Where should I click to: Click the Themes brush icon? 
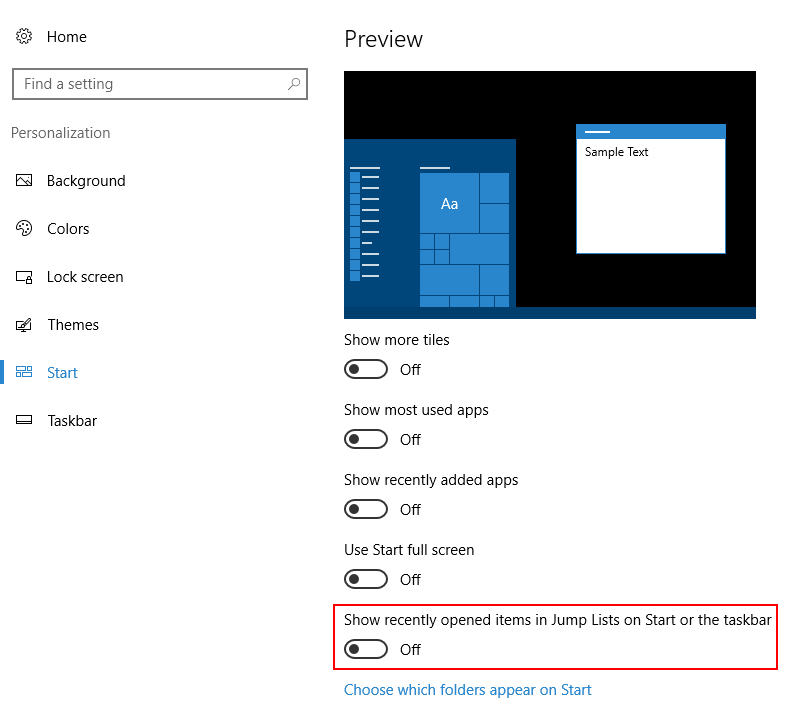(x=24, y=325)
